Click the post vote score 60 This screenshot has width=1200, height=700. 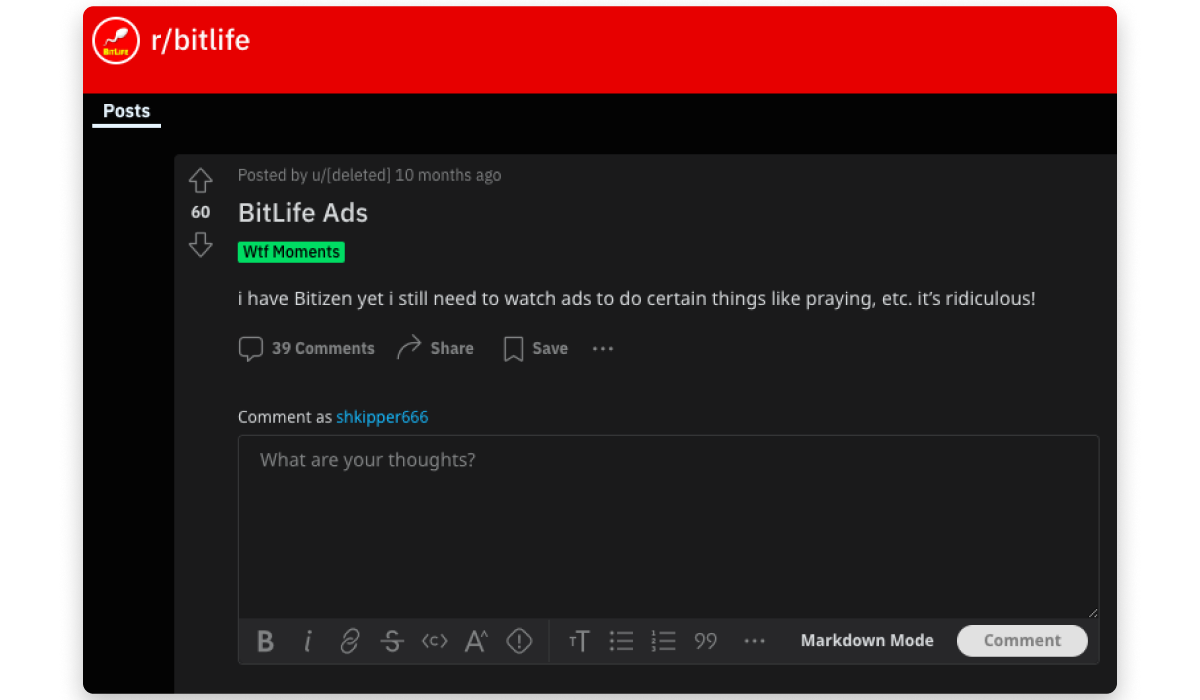click(x=201, y=212)
